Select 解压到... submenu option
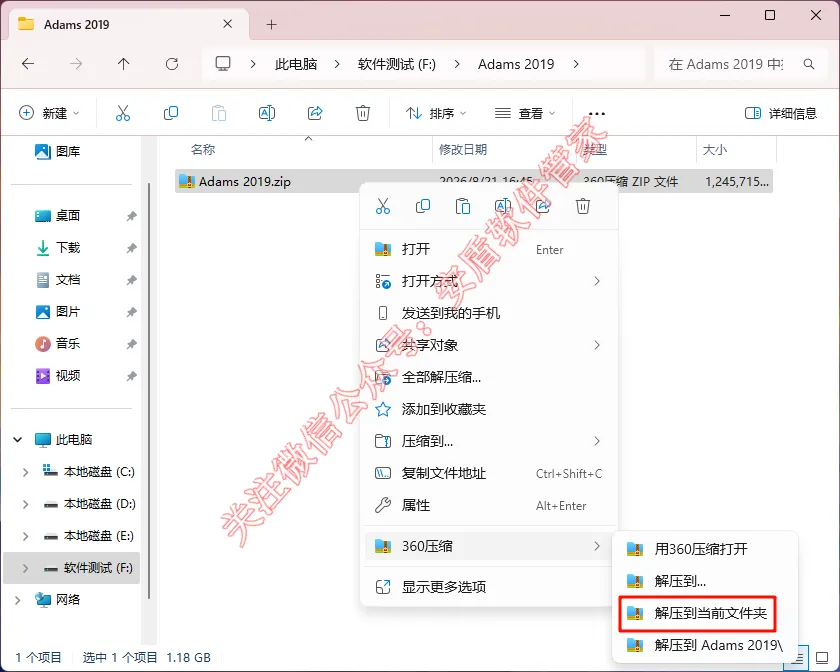The height and width of the screenshot is (672, 840). (705, 581)
